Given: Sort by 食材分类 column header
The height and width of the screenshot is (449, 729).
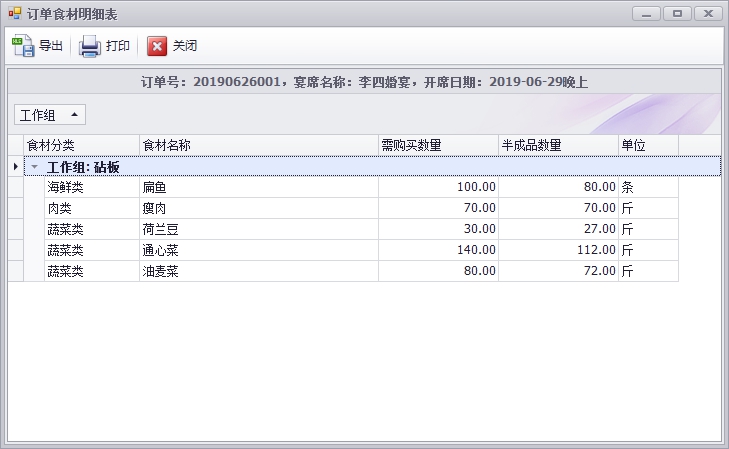Looking at the screenshot, I should pos(82,145).
